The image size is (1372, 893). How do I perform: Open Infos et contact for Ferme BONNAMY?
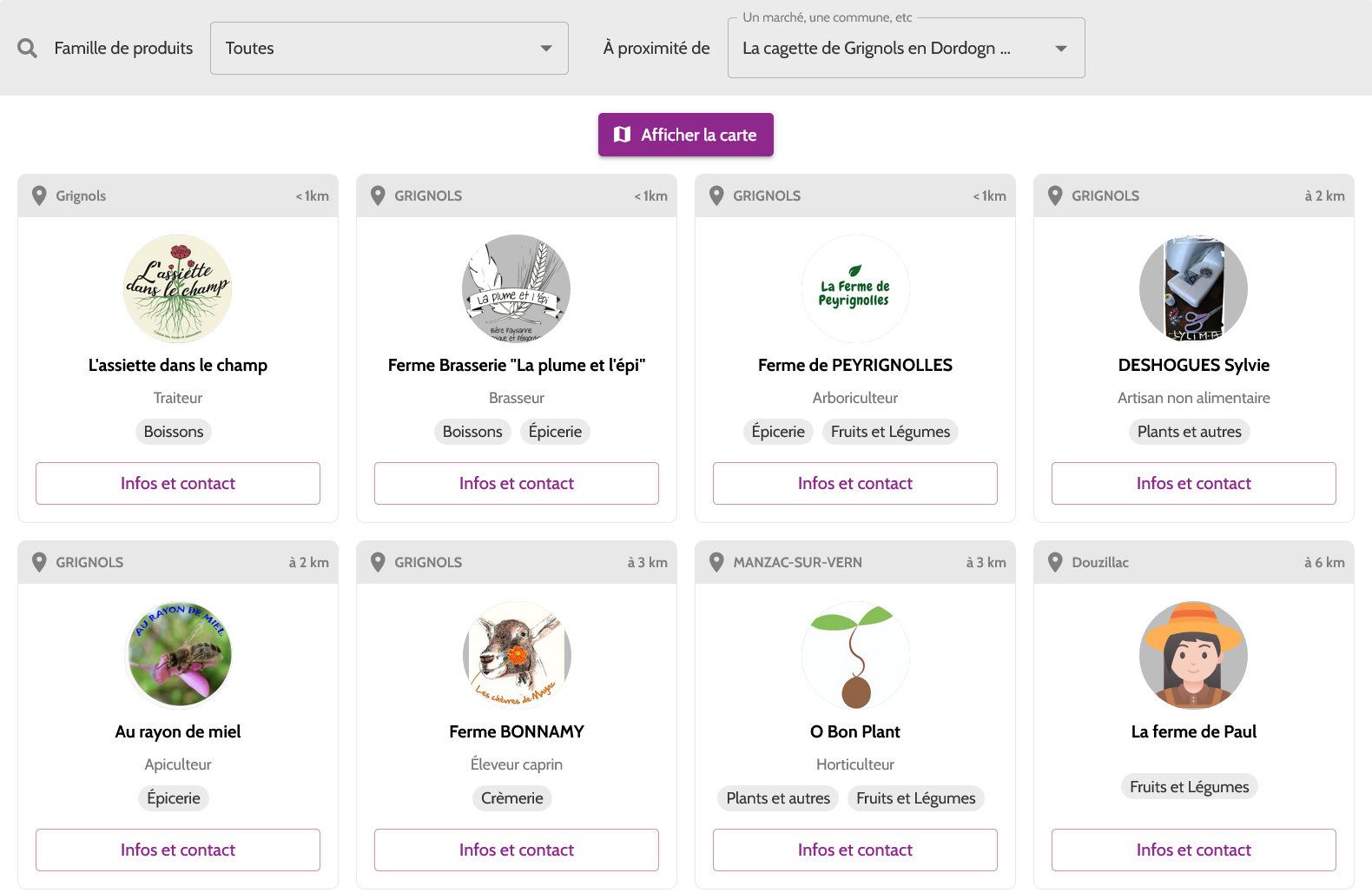(x=517, y=850)
